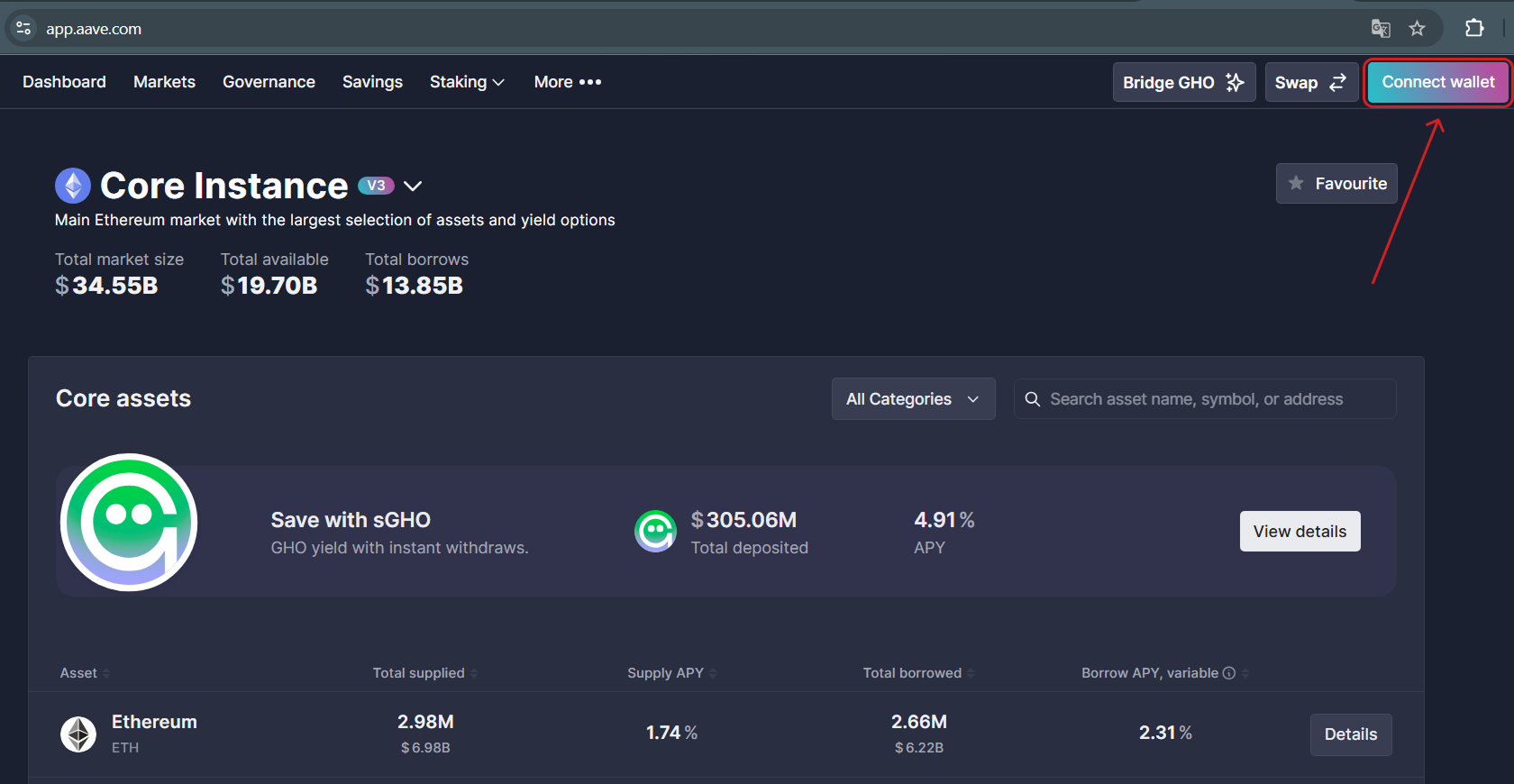Click the Core Instance title text

pyautogui.click(x=224, y=186)
